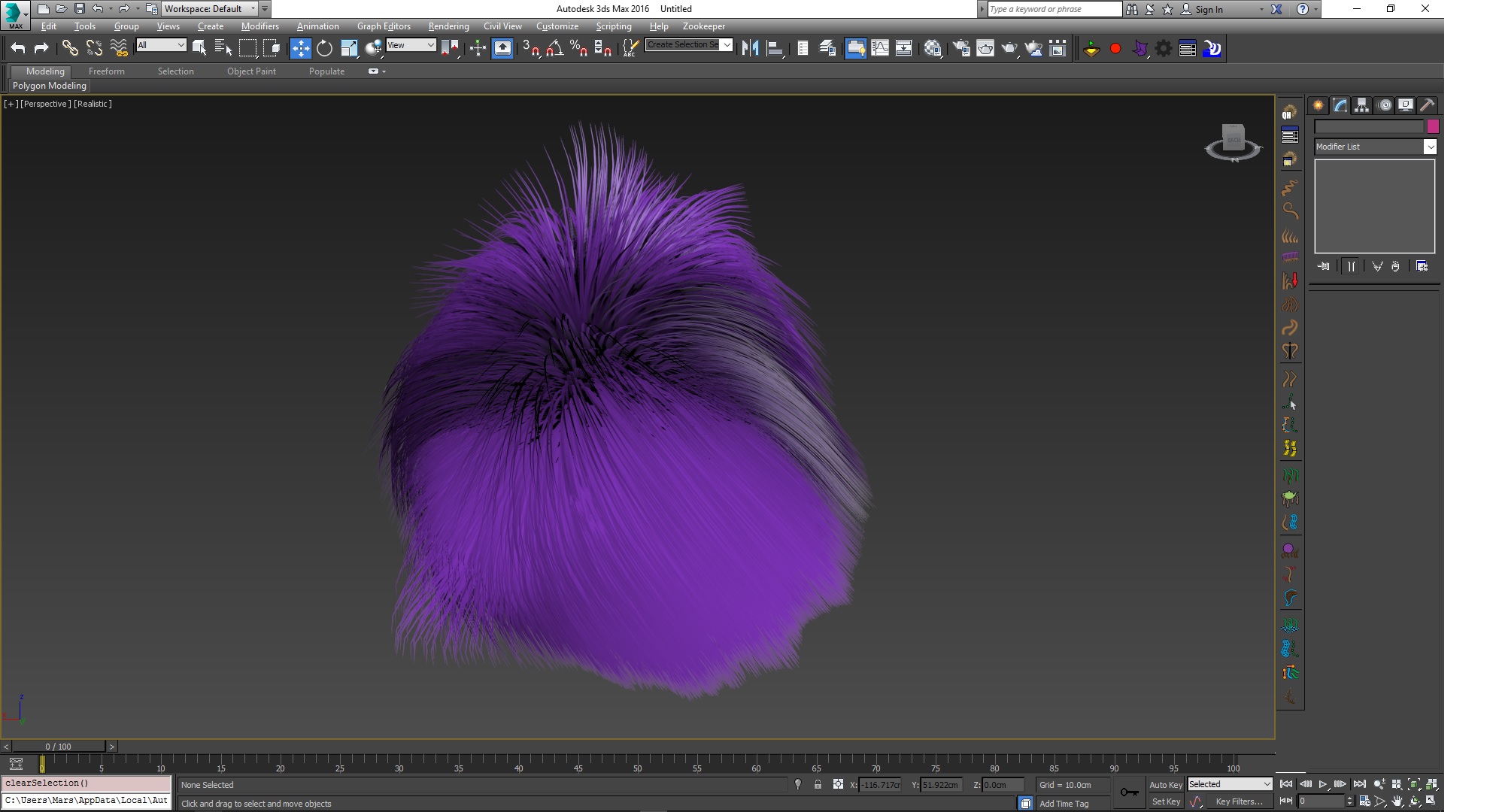Image resolution: width=1487 pixels, height=812 pixels.
Task: Open the Utilities panel hammer icon
Action: [1427, 105]
